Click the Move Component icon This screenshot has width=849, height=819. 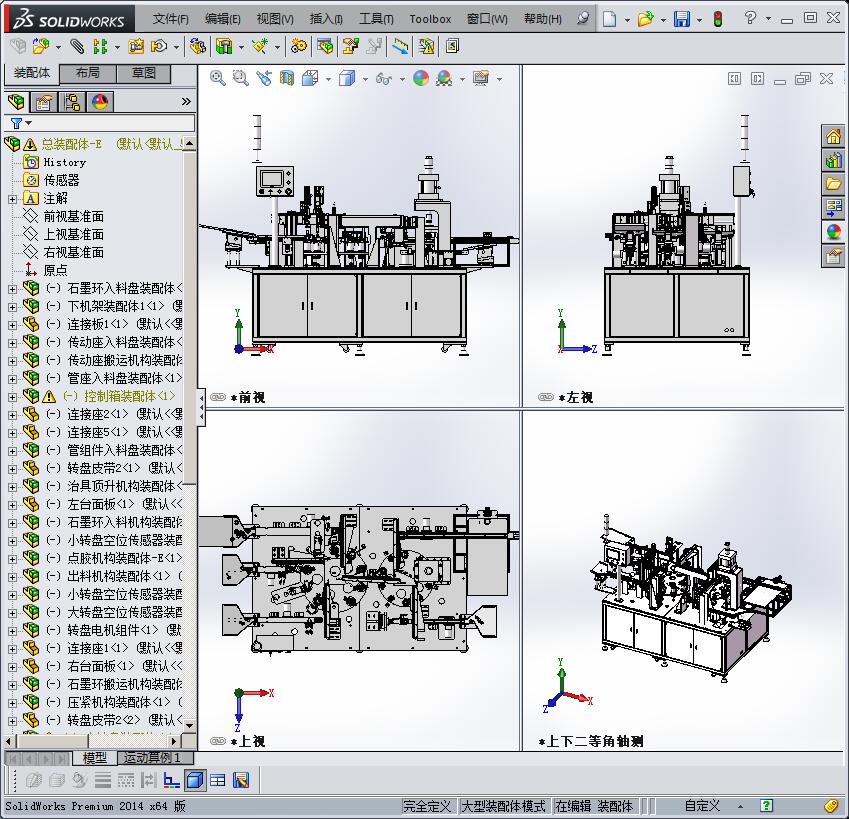[x=159, y=47]
